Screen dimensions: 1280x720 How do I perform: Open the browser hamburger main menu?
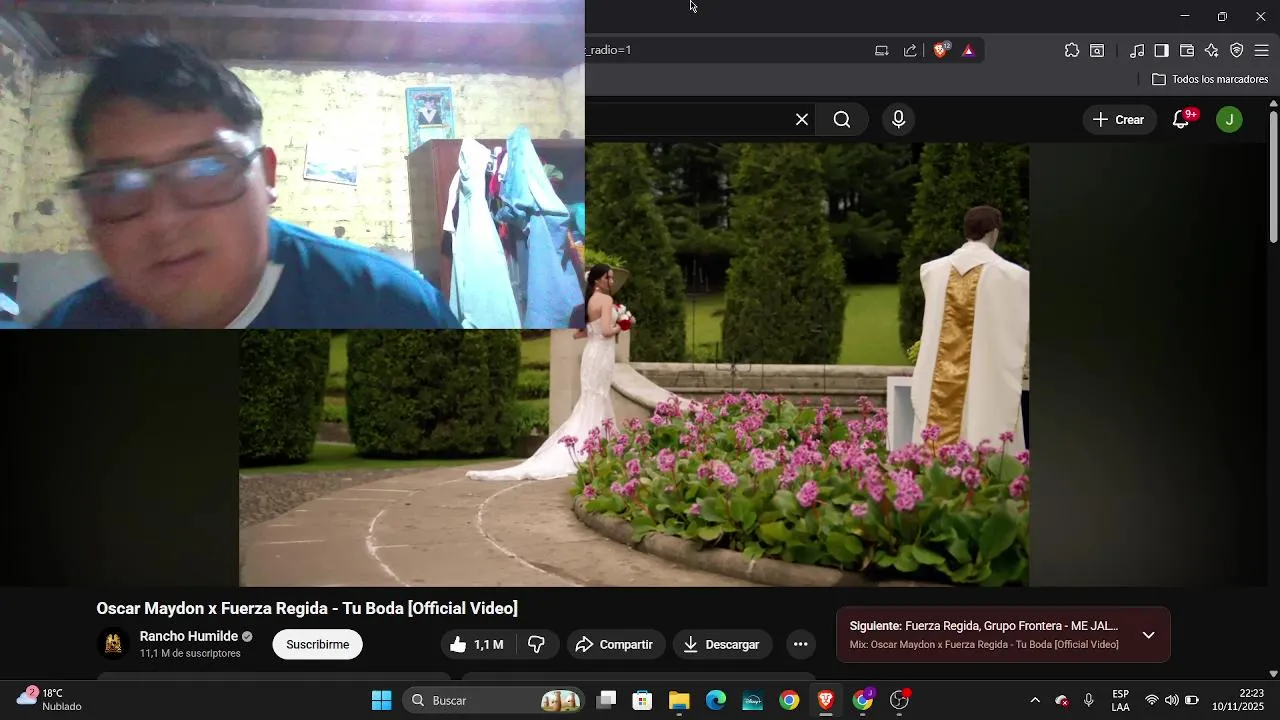pyautogui.click(x=1262, y=50)
